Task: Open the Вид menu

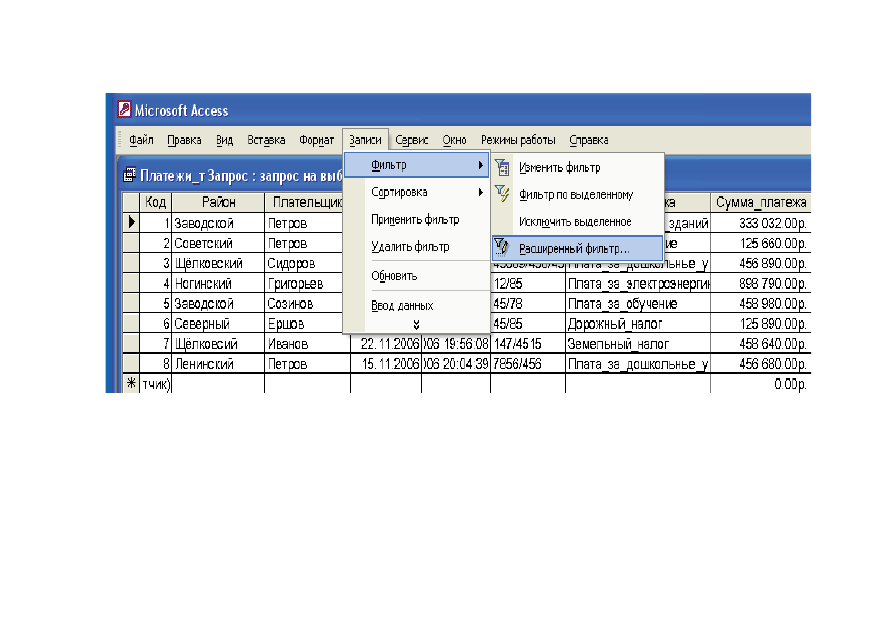Action: 224,140
